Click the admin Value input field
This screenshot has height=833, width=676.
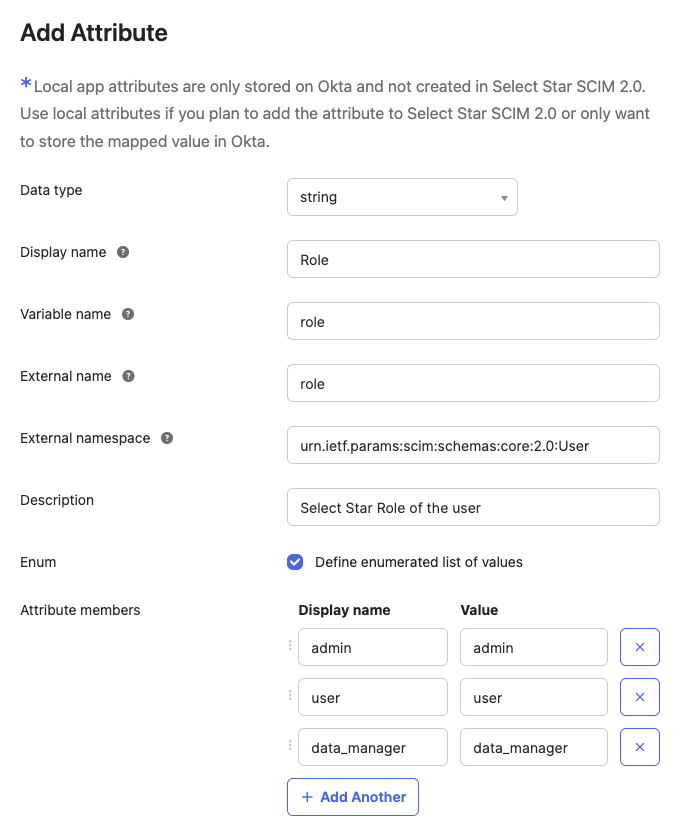click(x=534, y=647)
